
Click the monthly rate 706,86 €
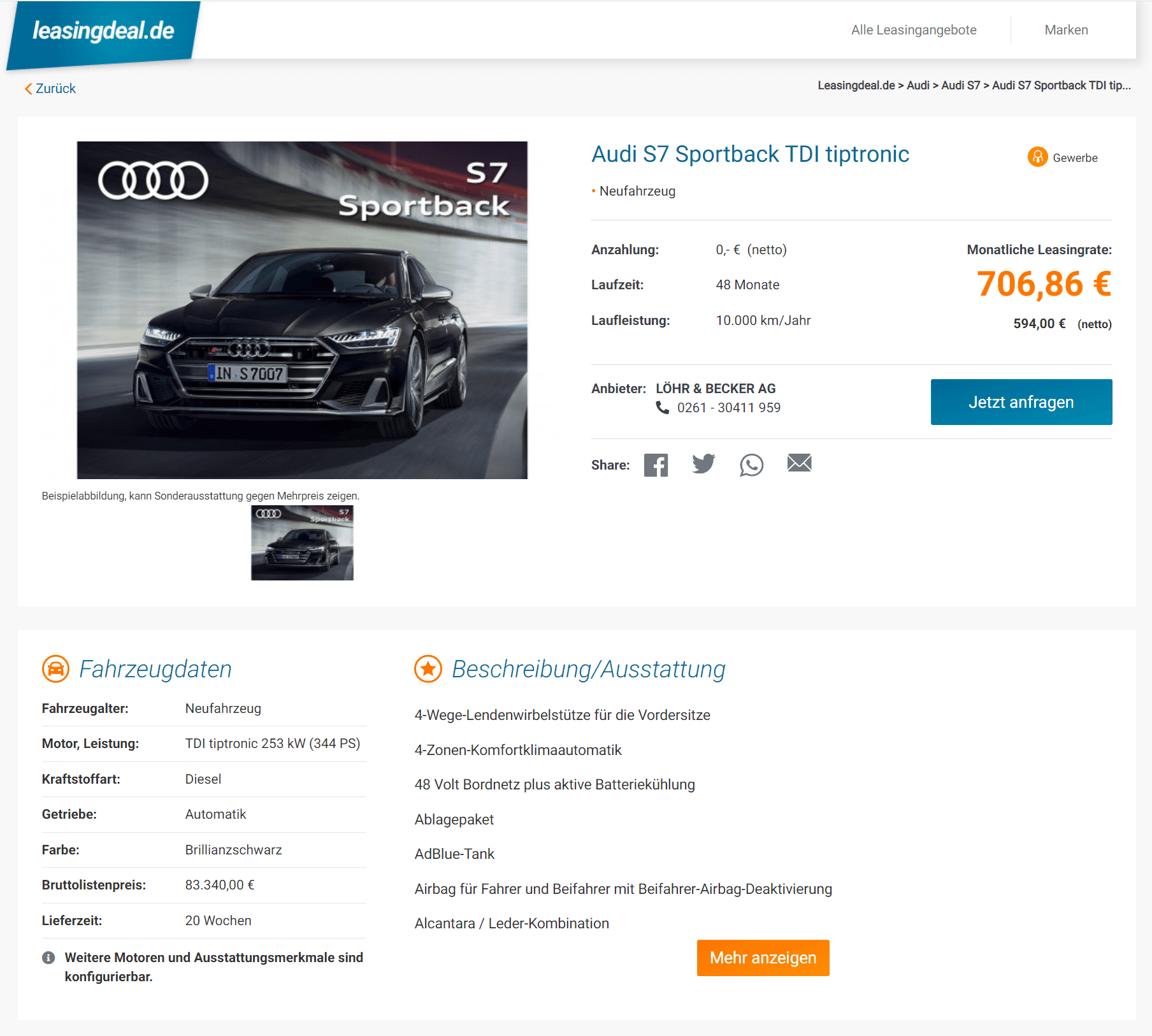1044,284
